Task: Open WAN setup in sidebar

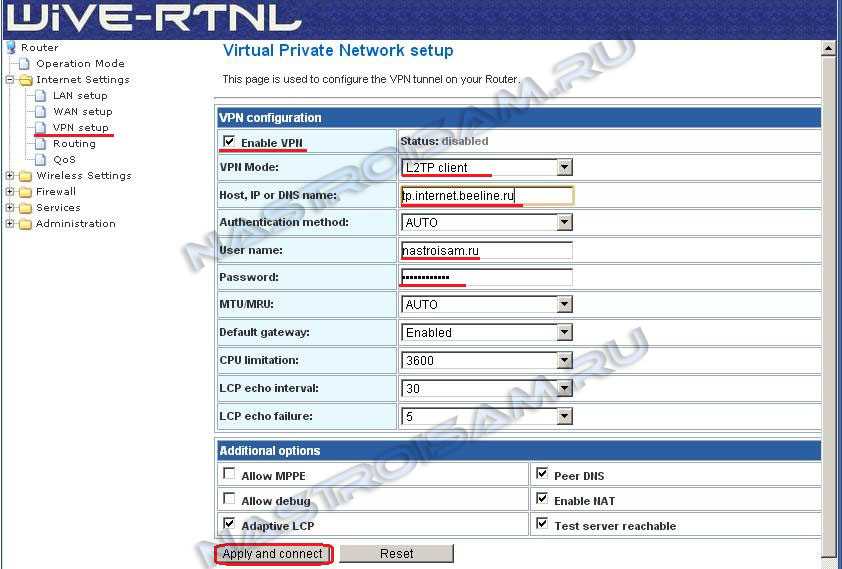Action: click(x=82, y=112)
